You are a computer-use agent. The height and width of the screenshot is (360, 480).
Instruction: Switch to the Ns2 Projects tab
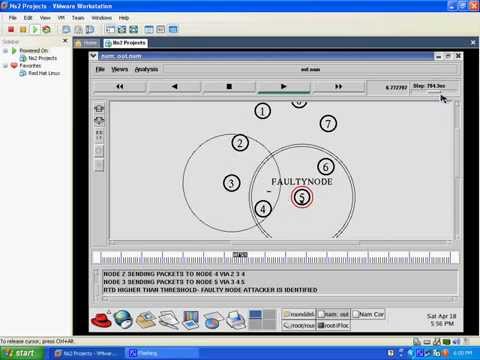point(125,43)
